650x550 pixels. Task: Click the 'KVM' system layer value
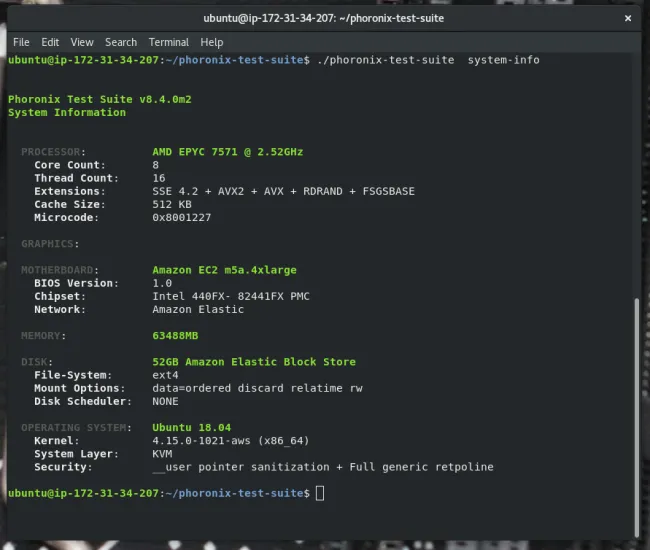tap(162, 454)
